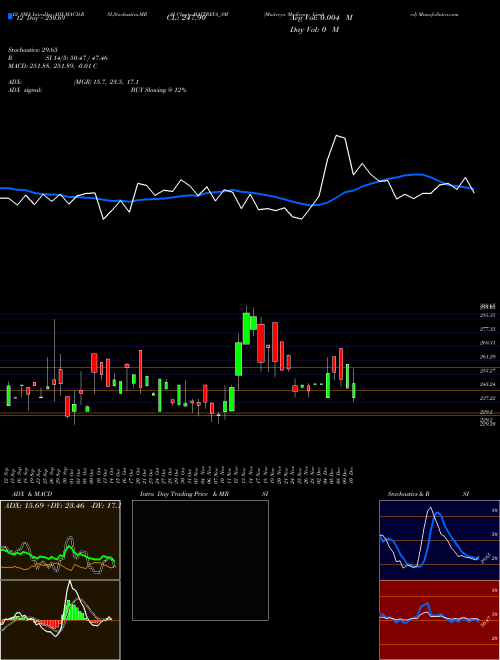Click the 'MACD: 251.88, 251.89, -0.01 C' line

pos(53,66)
